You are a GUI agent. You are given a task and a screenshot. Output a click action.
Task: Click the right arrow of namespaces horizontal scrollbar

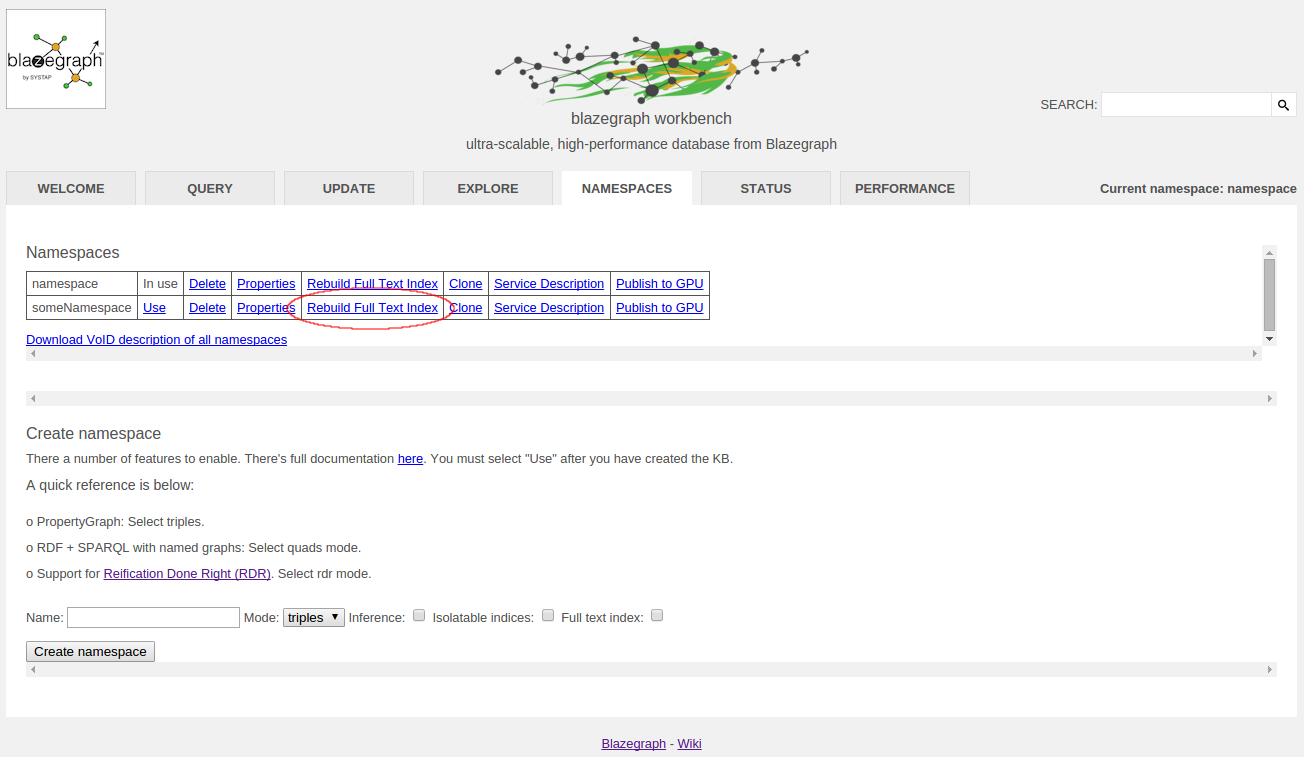(1255, 354)
